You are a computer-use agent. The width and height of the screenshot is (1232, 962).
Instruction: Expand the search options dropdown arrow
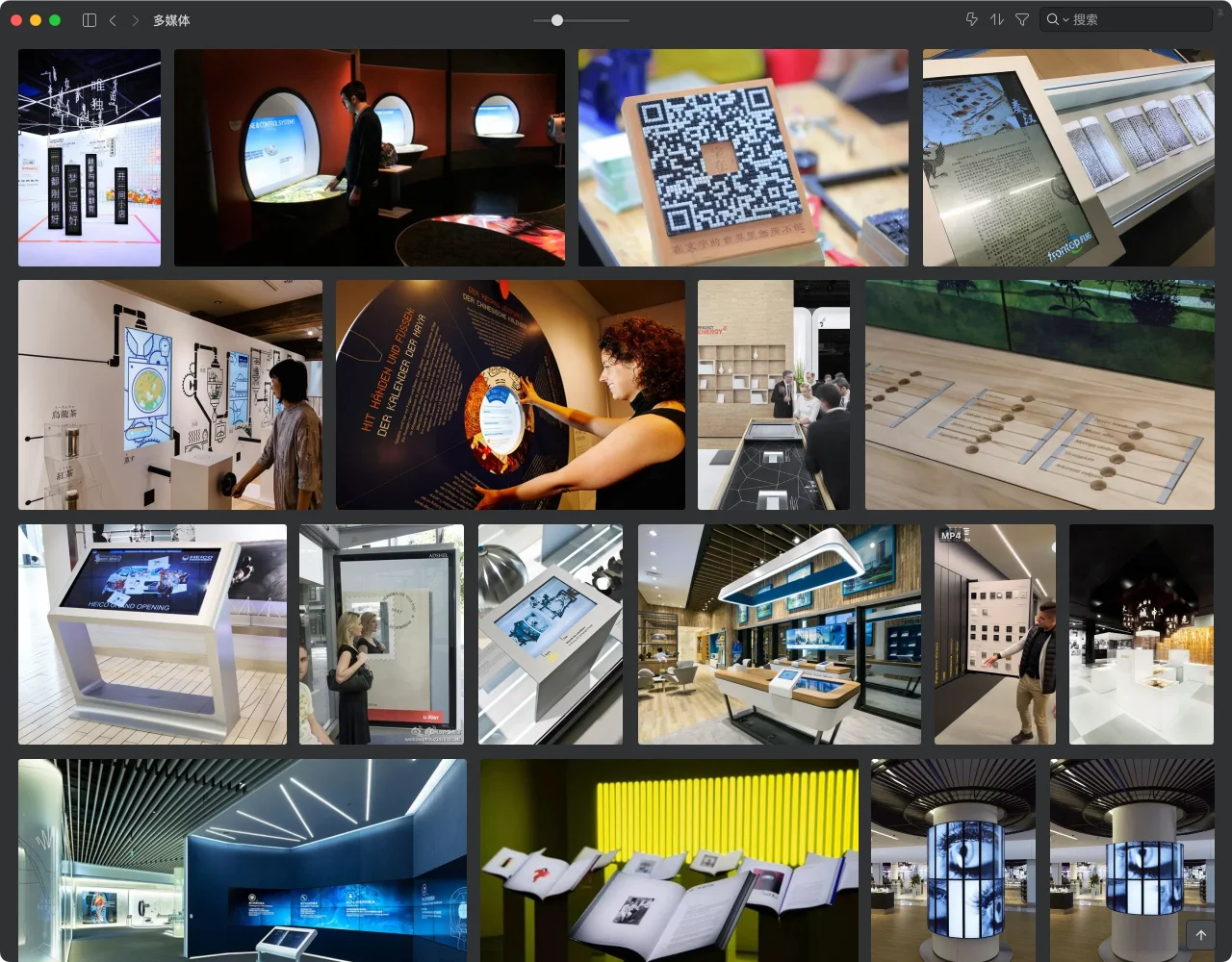coord(1065,20)
